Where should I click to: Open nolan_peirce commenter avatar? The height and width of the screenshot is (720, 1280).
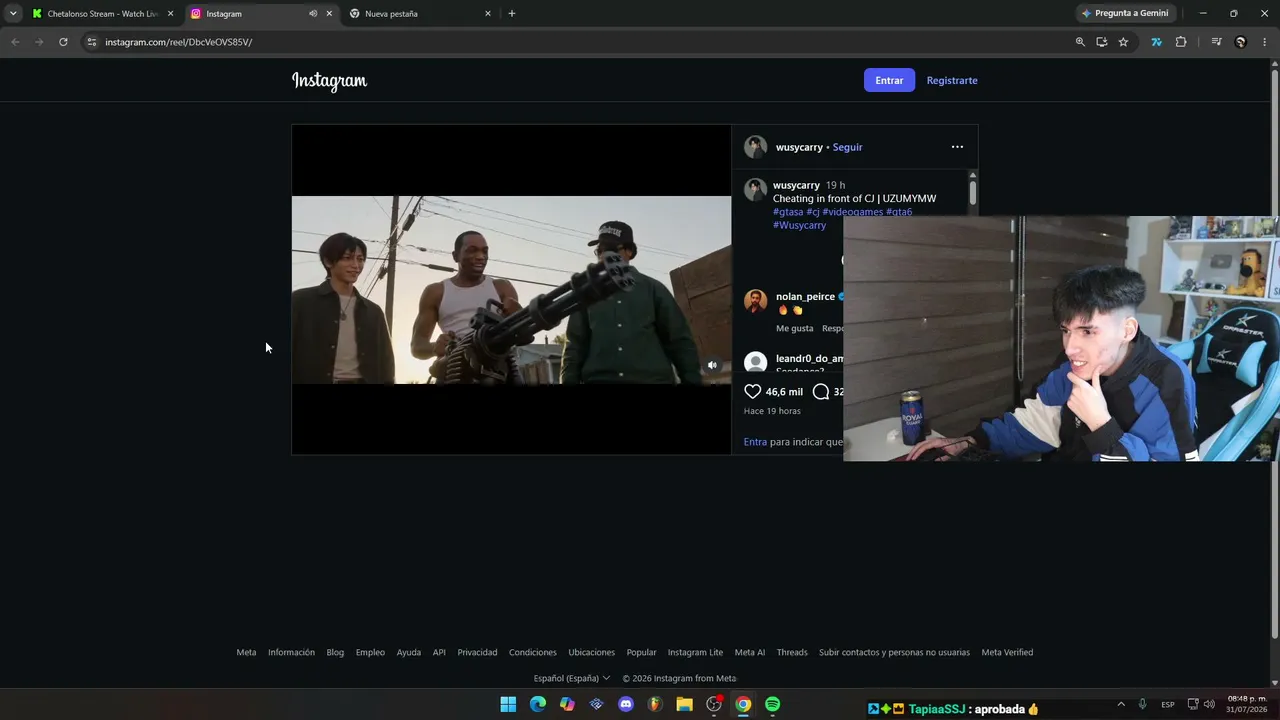coord(755,301)
